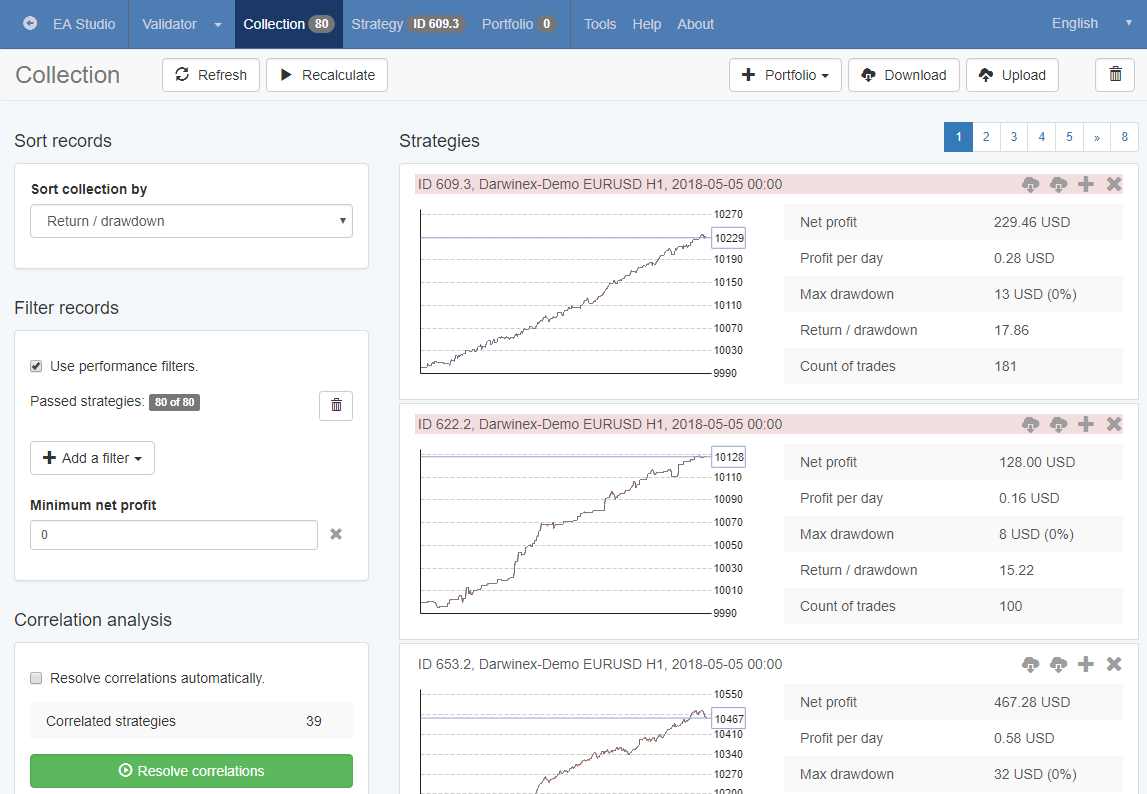Click second cloud download icon for ID 609.3
1147x794 pixels.
1058,184
